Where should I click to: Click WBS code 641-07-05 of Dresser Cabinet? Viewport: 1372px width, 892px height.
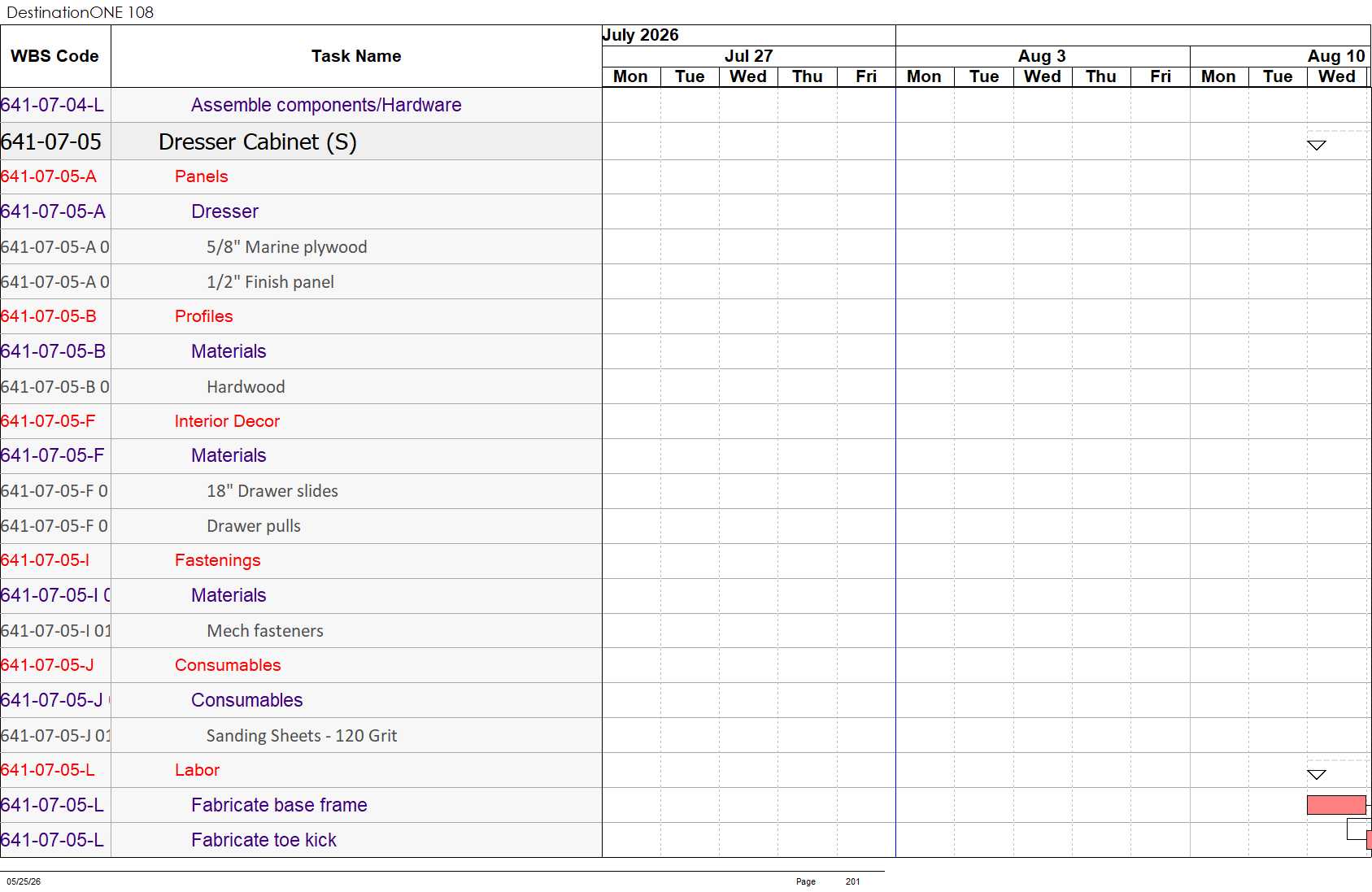[51, 141]
